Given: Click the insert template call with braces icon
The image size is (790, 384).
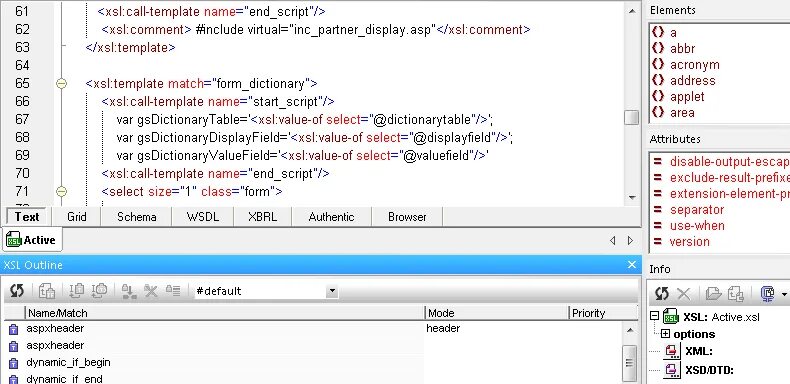Looking at the screenshot, I should (x=99, y=291).
